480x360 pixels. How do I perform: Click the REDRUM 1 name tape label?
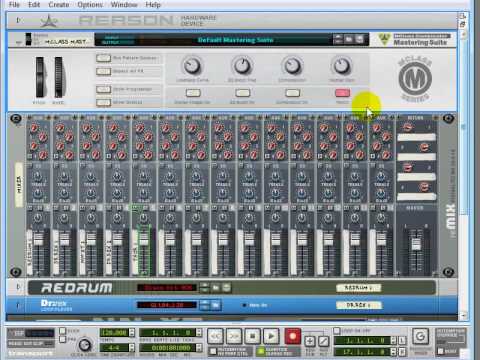pyautogui.click(x=359, y=287)
